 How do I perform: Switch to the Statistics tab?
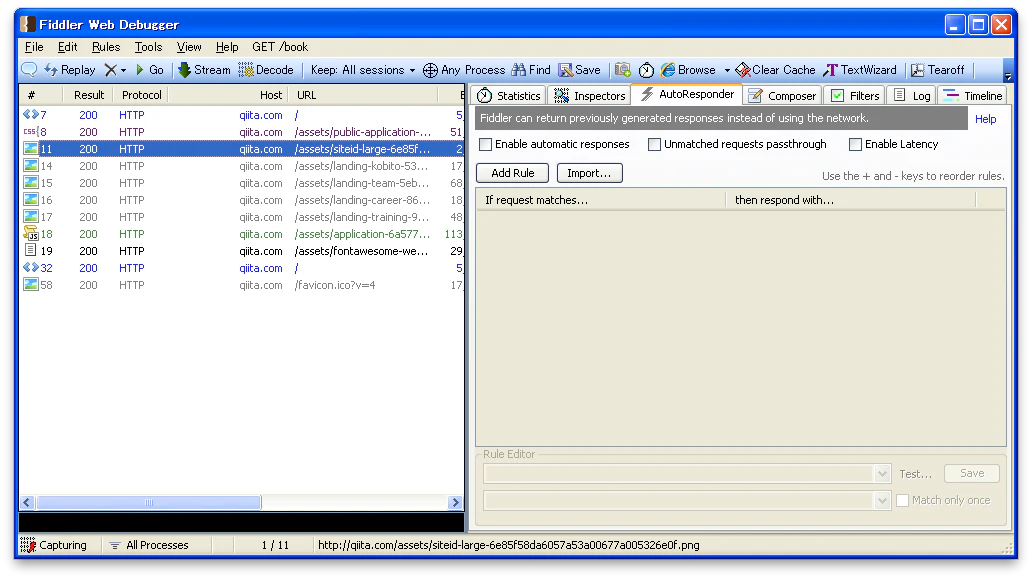tap(509, 95)
